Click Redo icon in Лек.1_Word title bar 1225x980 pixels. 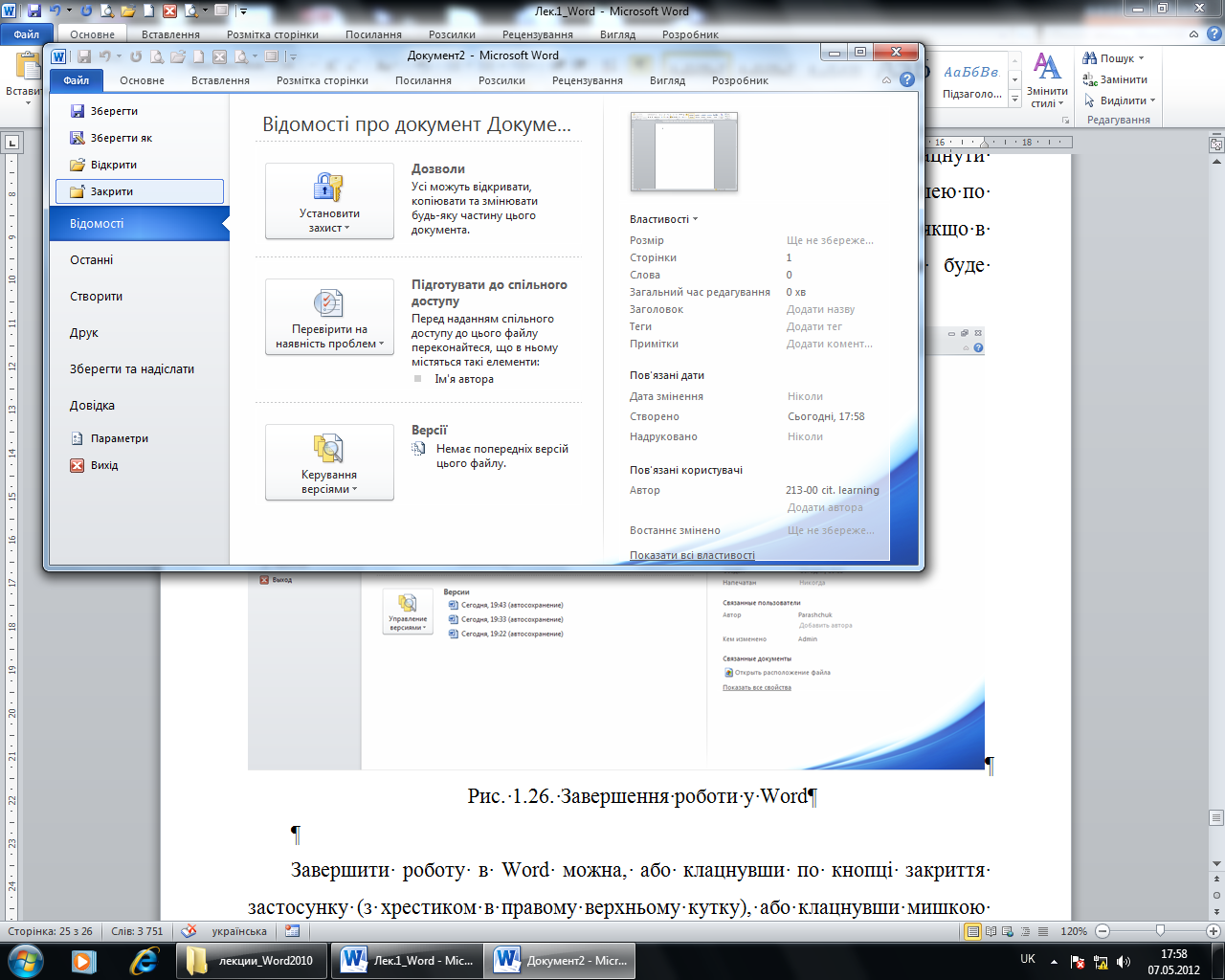(x=86, y=11)
